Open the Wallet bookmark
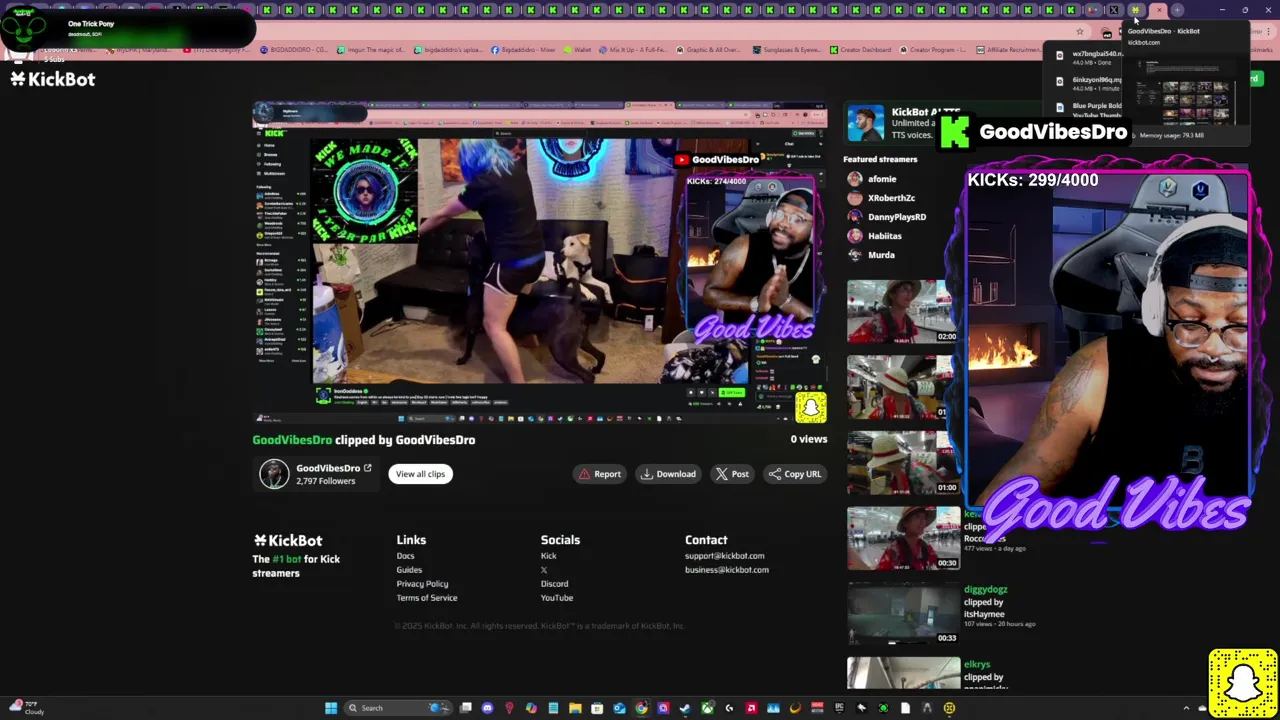1280x720 pixels. (577, 49)
